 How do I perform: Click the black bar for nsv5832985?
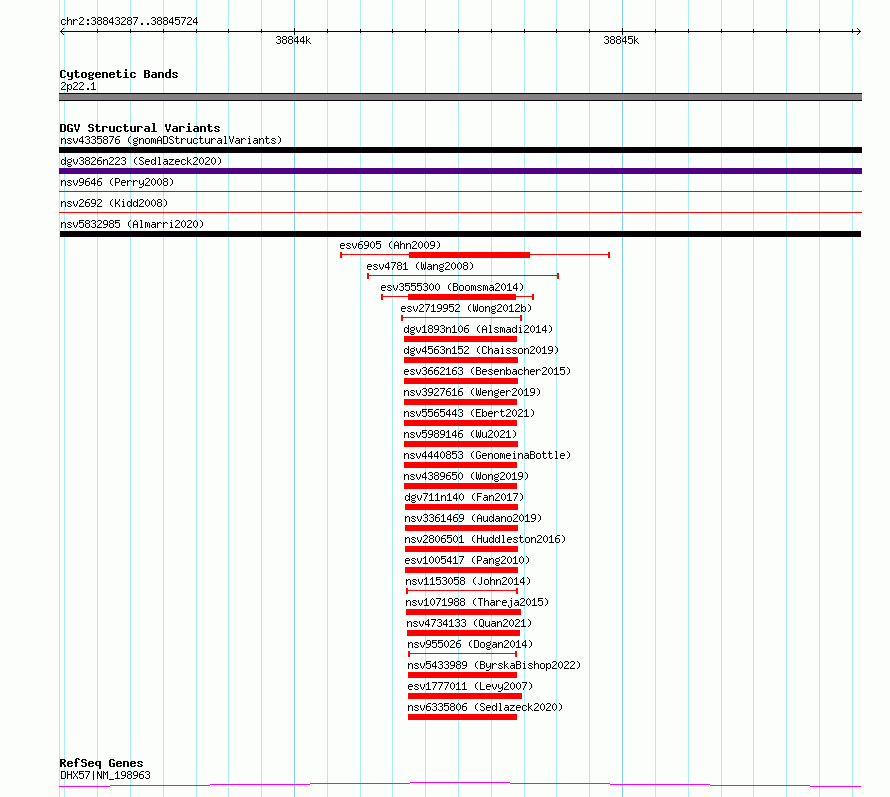tap(460, 234)
